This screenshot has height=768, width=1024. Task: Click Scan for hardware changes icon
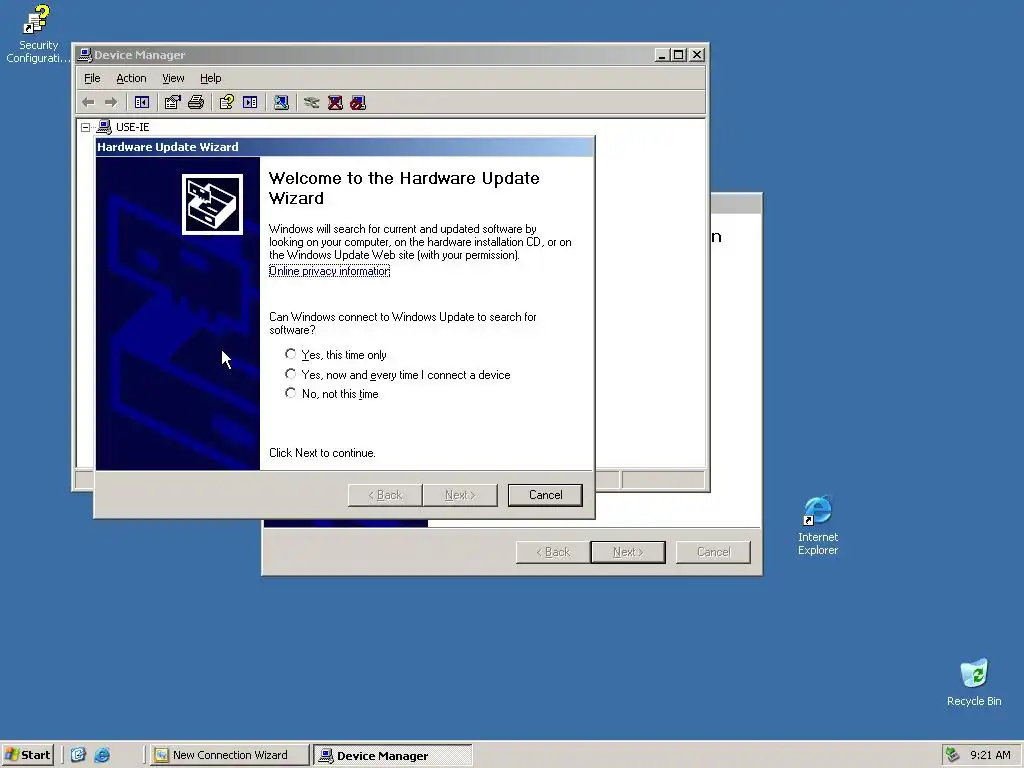[281, 103]
